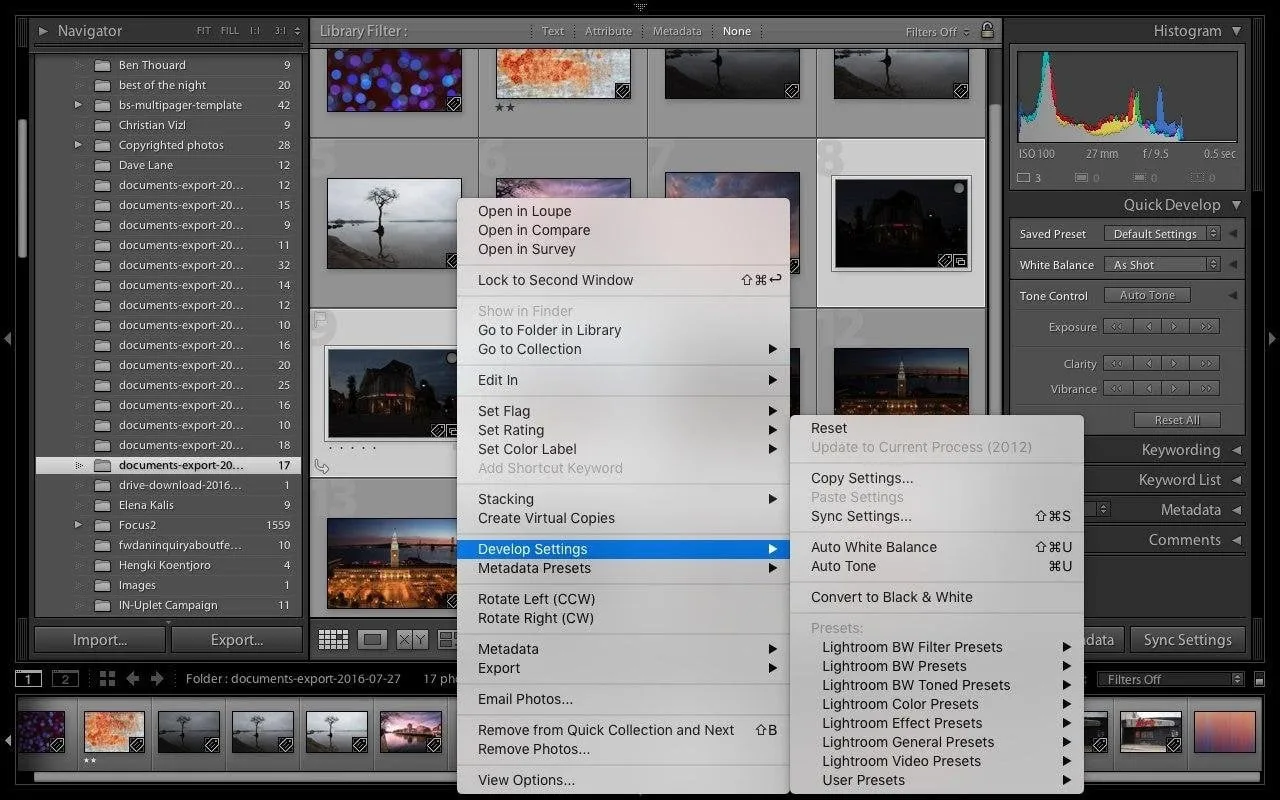The height and width of the screenshot is (800, 1280).
Task: Select Auto Tone from Develop Settings submenu
Action: 843,566
